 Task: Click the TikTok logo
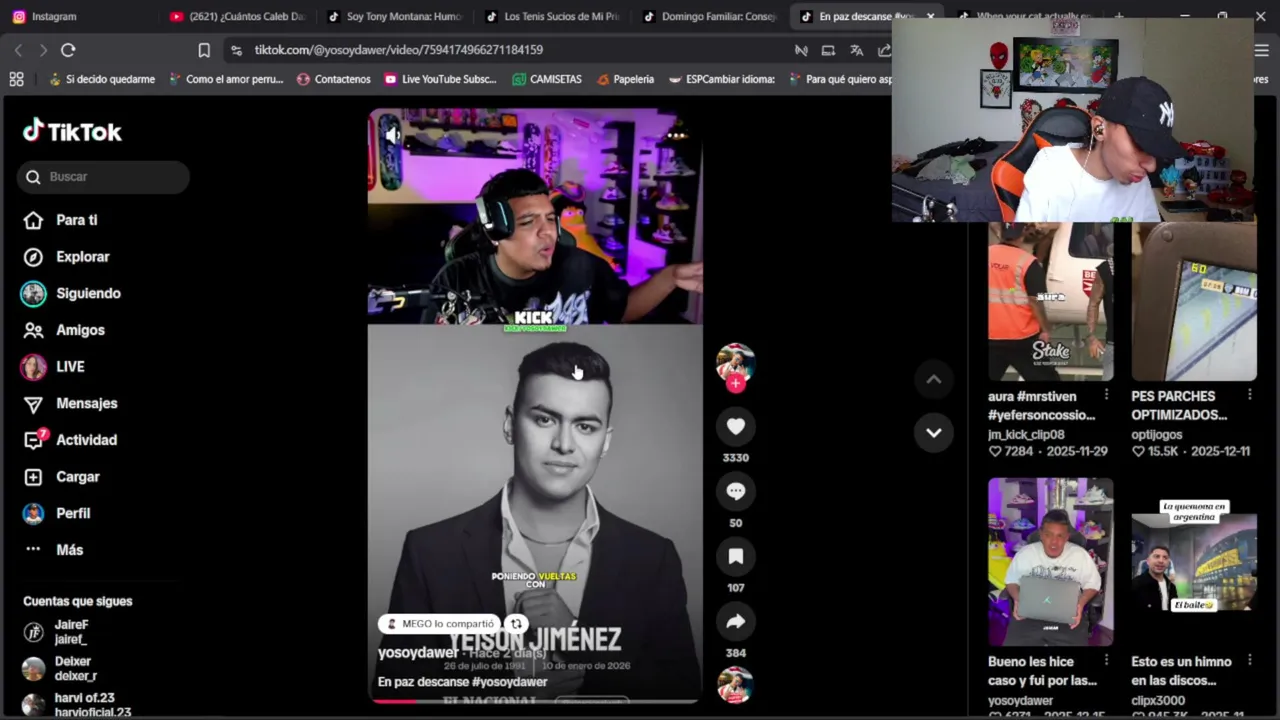click(72, 131)
